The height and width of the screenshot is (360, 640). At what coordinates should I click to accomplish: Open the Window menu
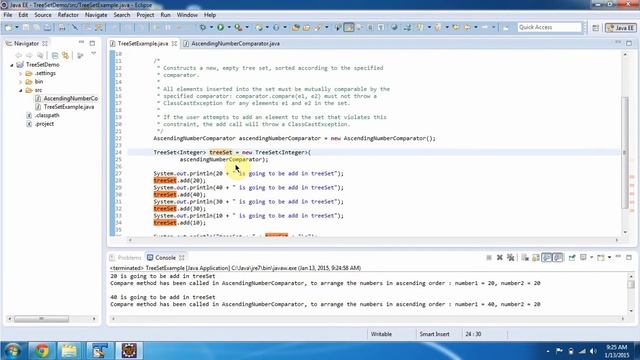[x=187, y=15]
